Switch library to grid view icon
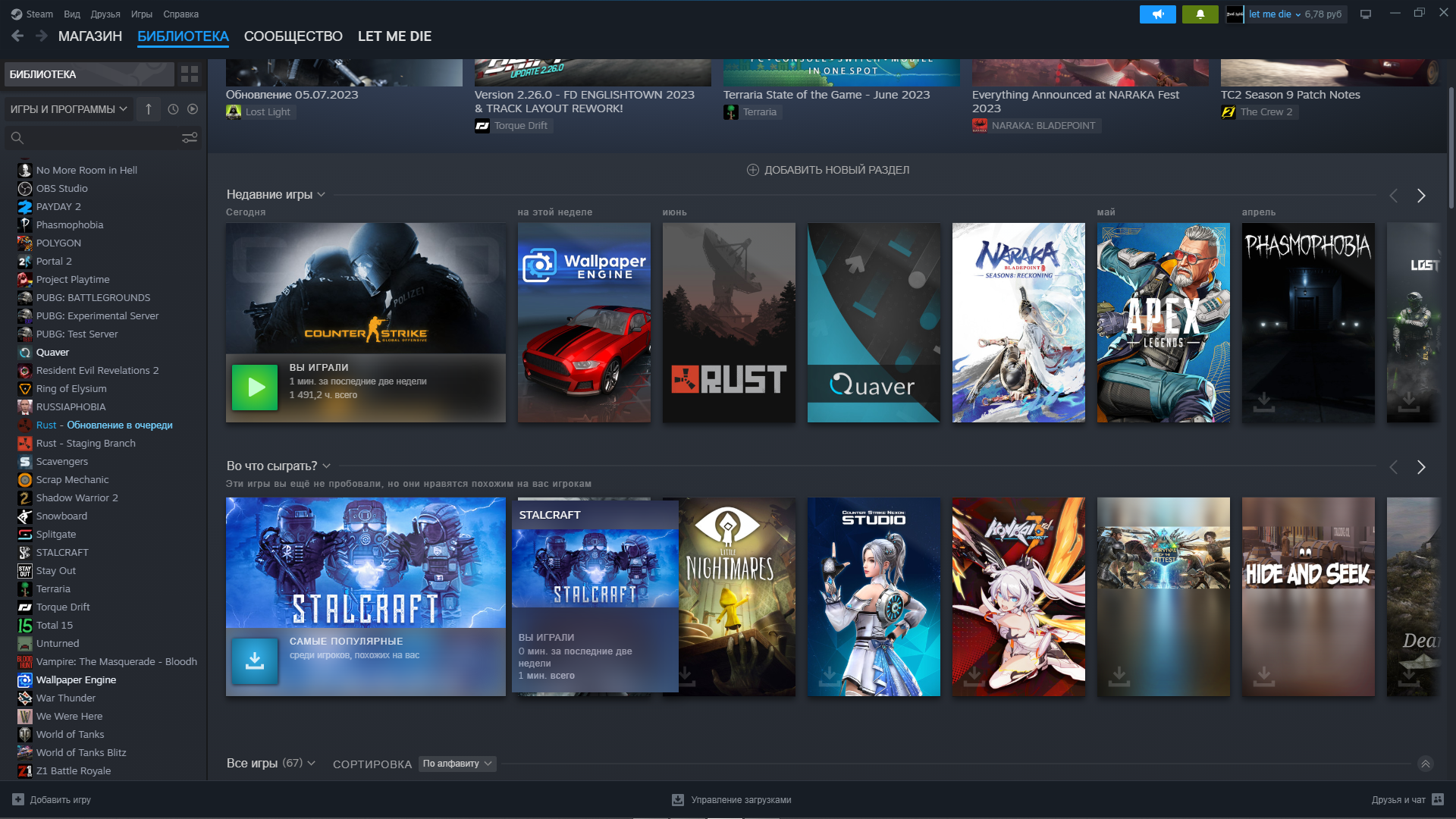 click(190, 74)
